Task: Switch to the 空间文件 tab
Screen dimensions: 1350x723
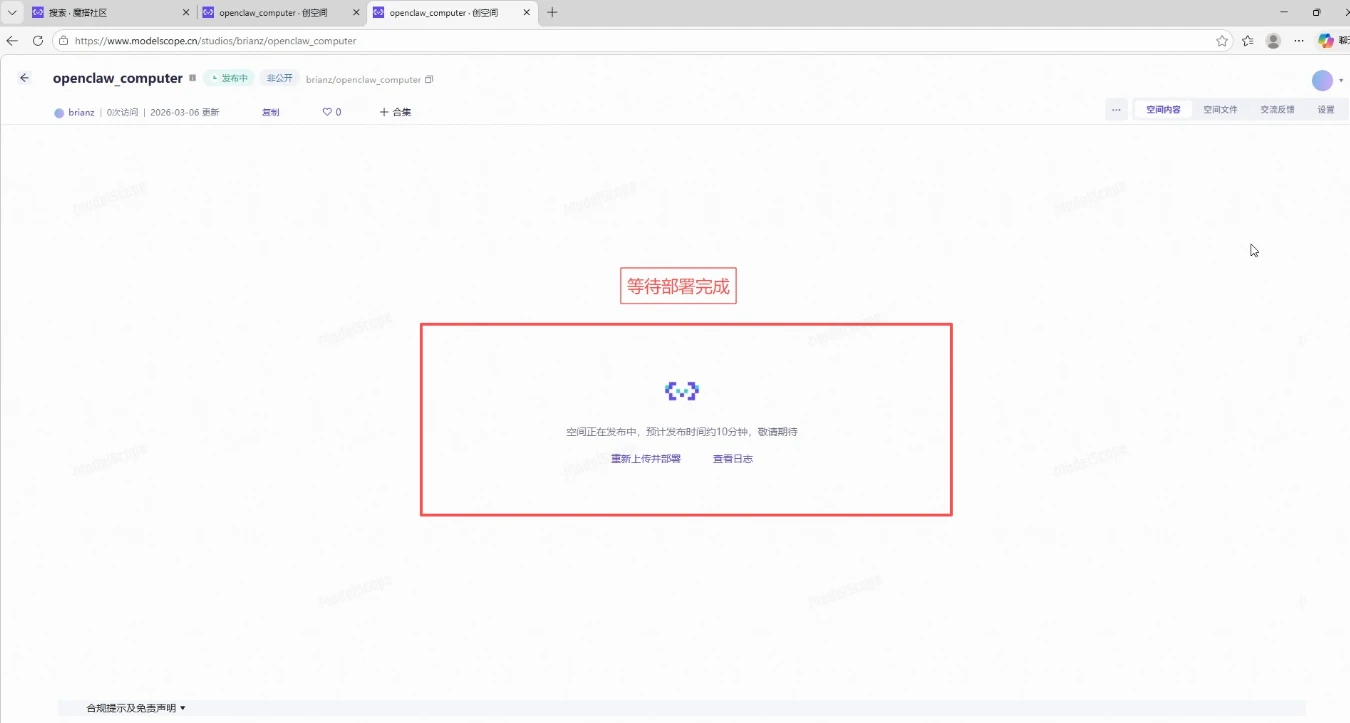Action: (1220, 109)
